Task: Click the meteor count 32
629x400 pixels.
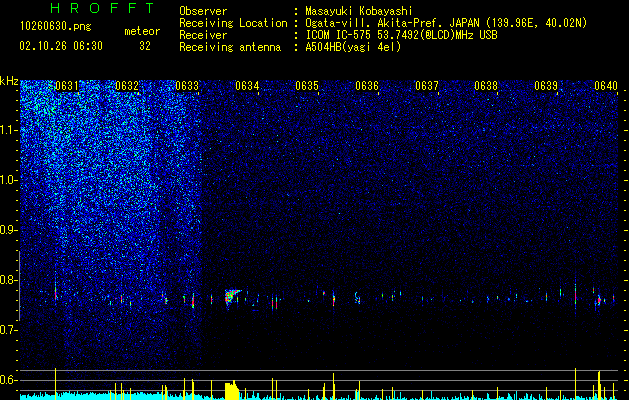Action: pos(145,46)
